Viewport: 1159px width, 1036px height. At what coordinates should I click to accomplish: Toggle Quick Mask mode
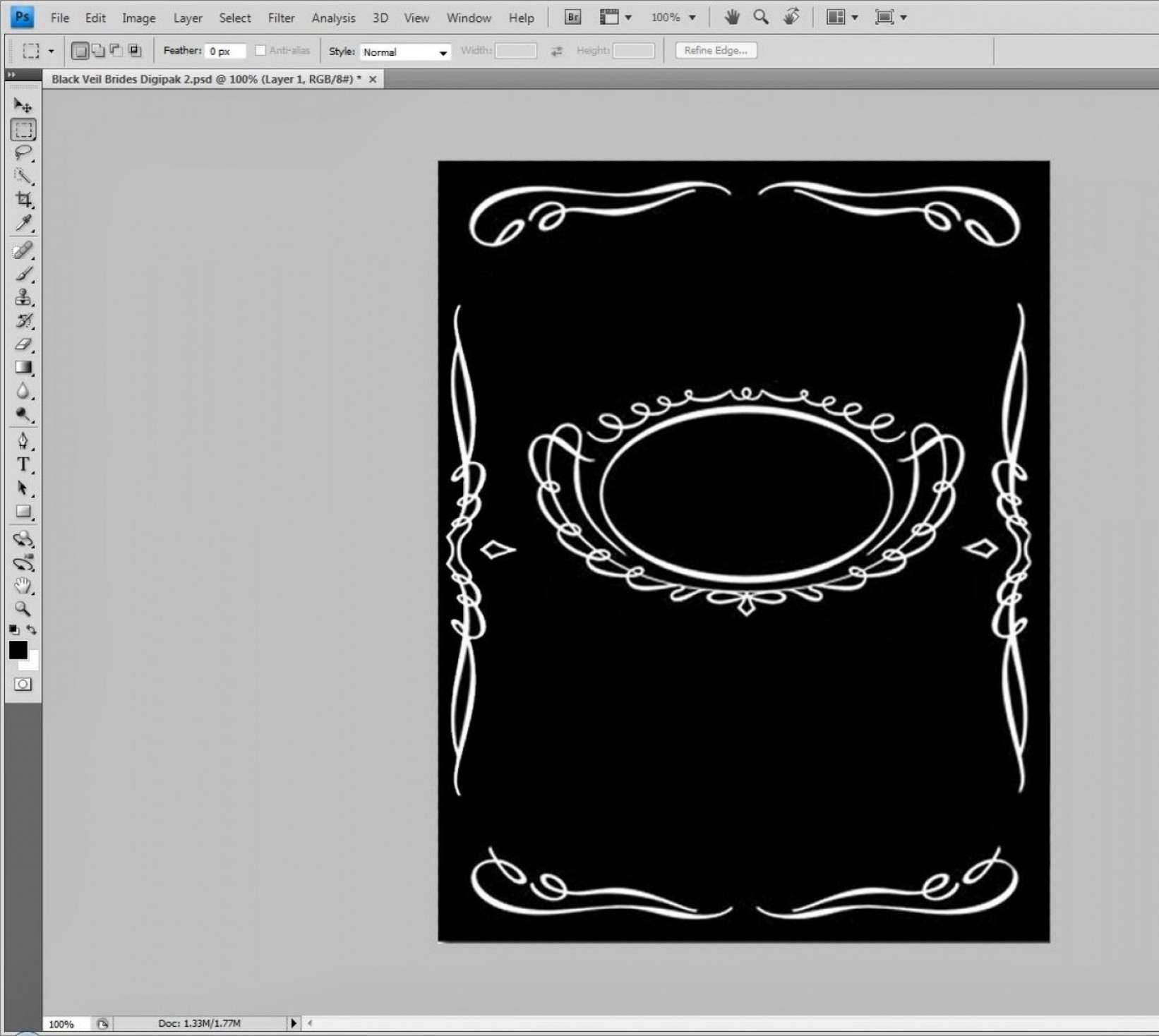[x=23, y=684]
